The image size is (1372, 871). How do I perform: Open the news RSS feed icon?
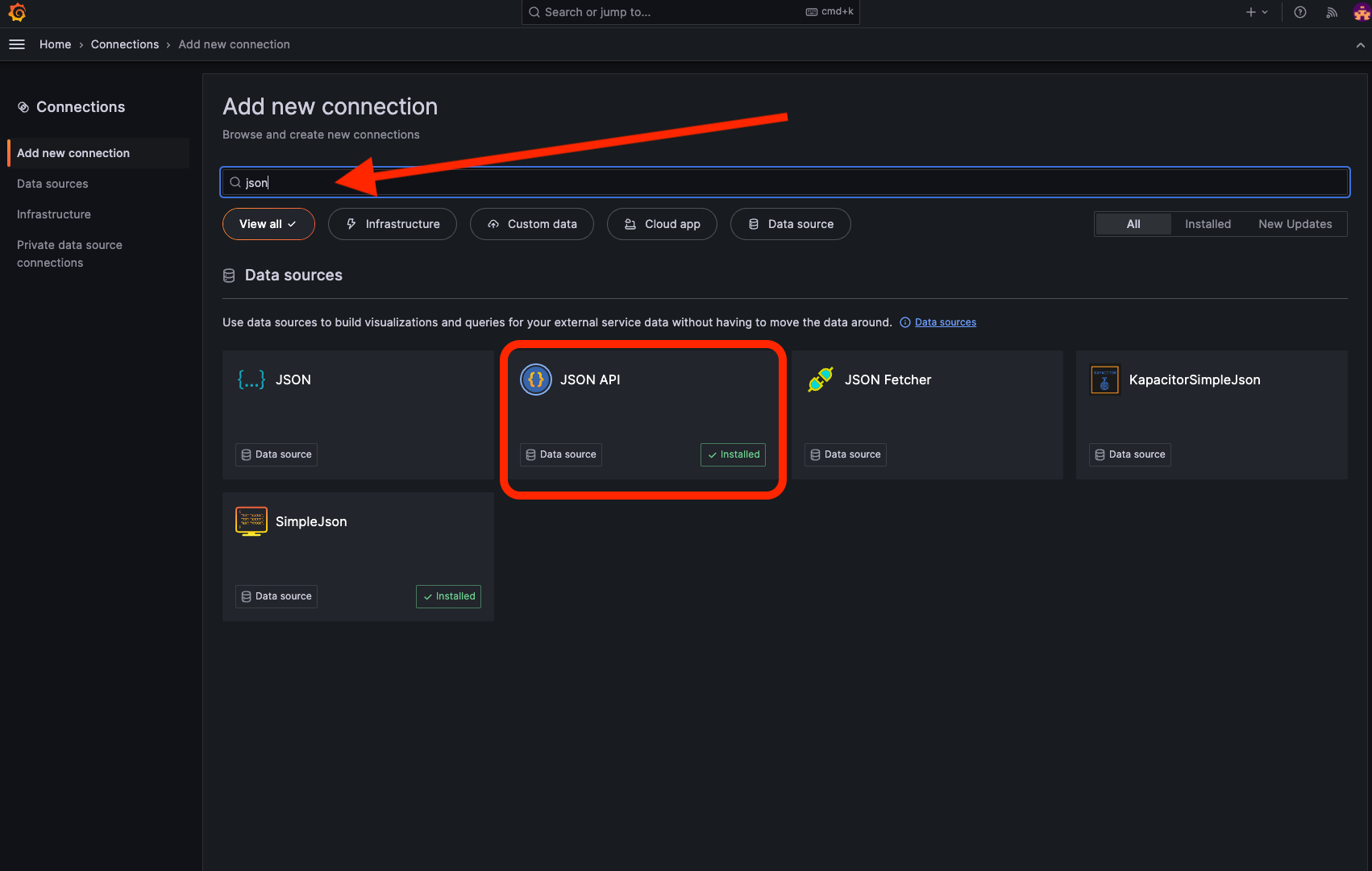1332,12
